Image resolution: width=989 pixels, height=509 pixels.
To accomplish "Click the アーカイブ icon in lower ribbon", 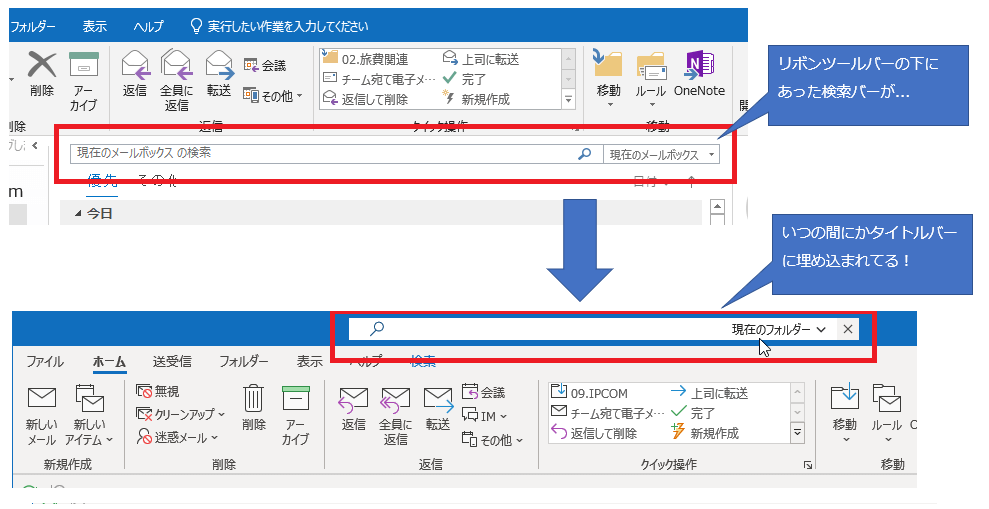I will tap(295, 400).
